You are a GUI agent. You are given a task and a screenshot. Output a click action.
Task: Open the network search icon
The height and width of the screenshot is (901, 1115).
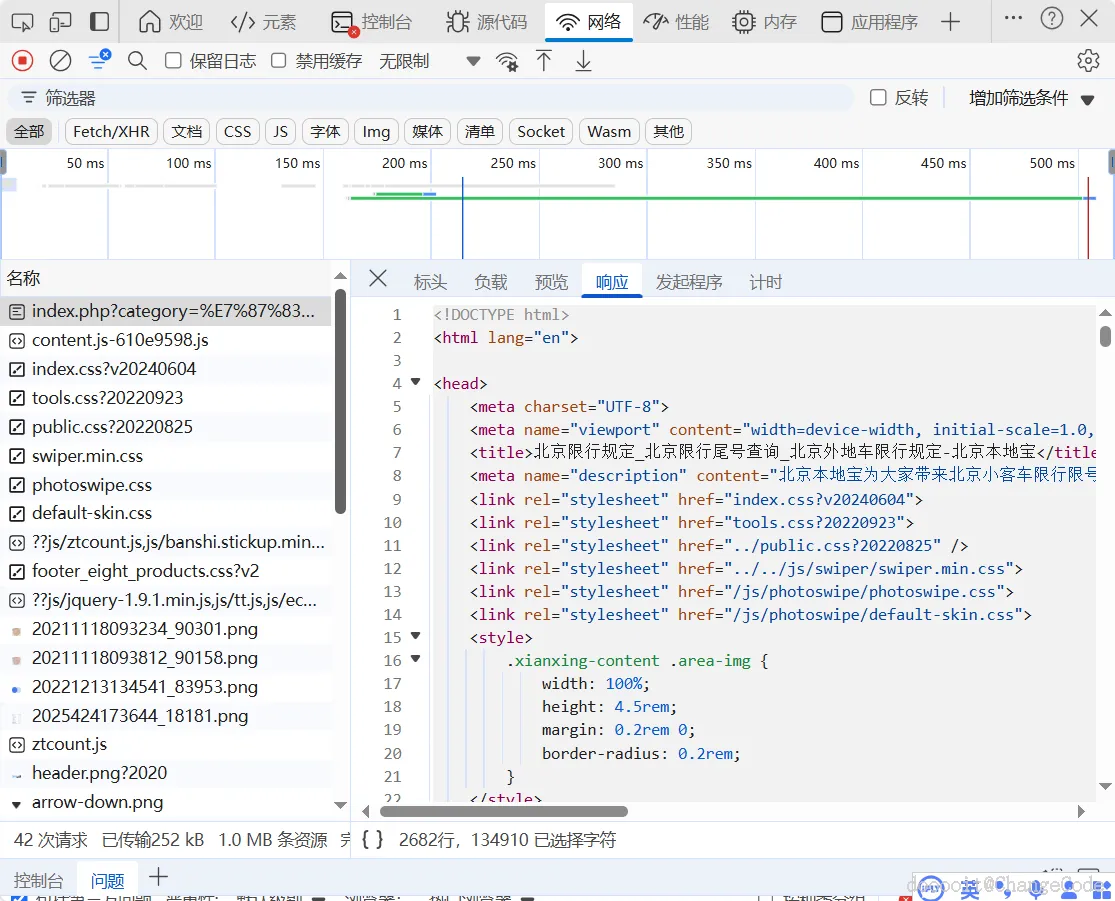coord(137,61)
